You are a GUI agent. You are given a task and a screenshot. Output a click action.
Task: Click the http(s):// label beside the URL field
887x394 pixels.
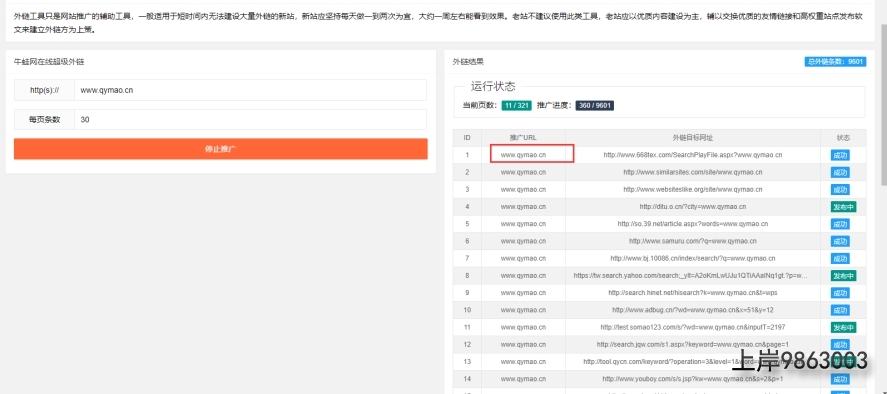[44, 90]
